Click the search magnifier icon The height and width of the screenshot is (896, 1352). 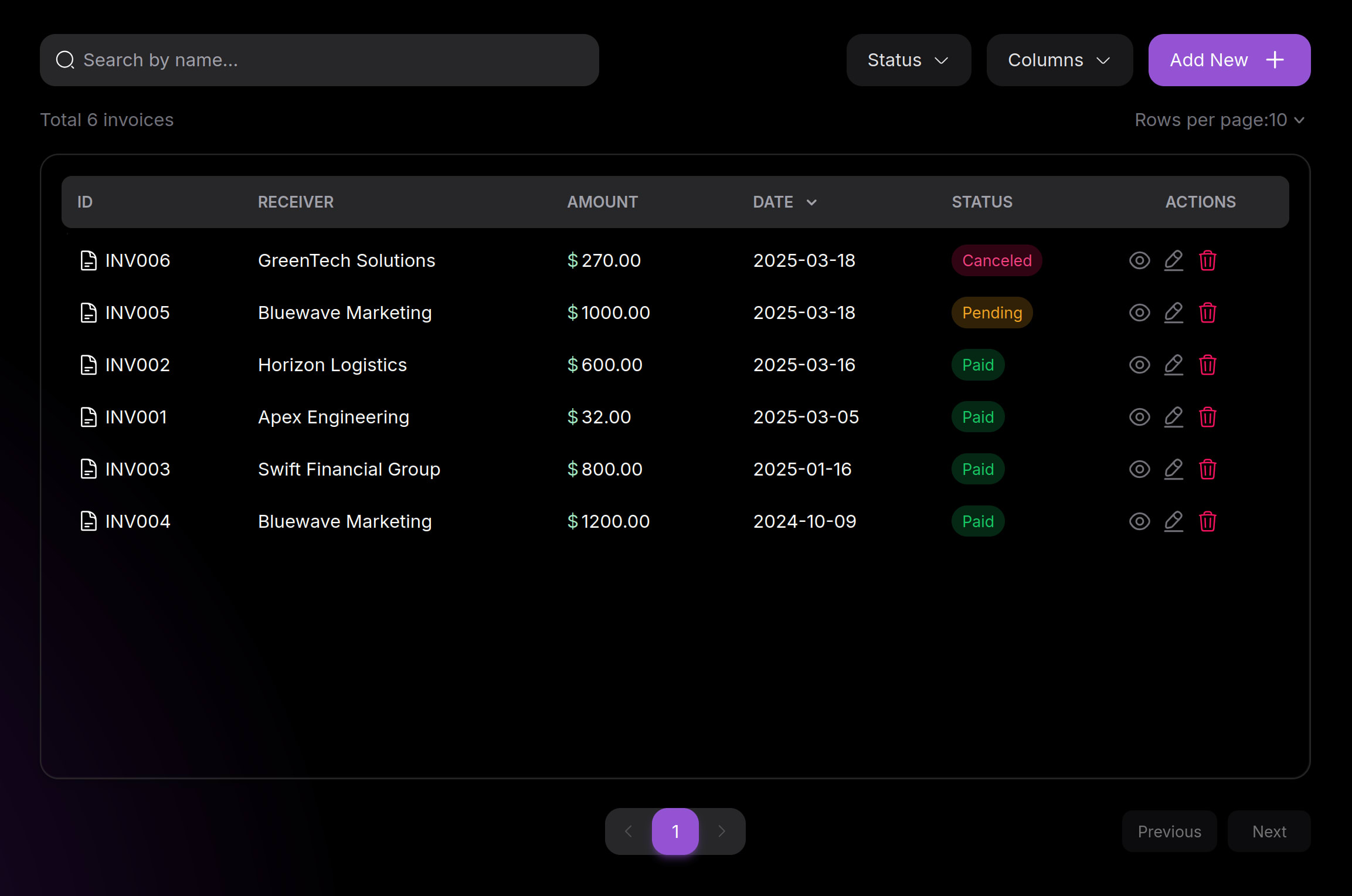click(x=65, y=60)
